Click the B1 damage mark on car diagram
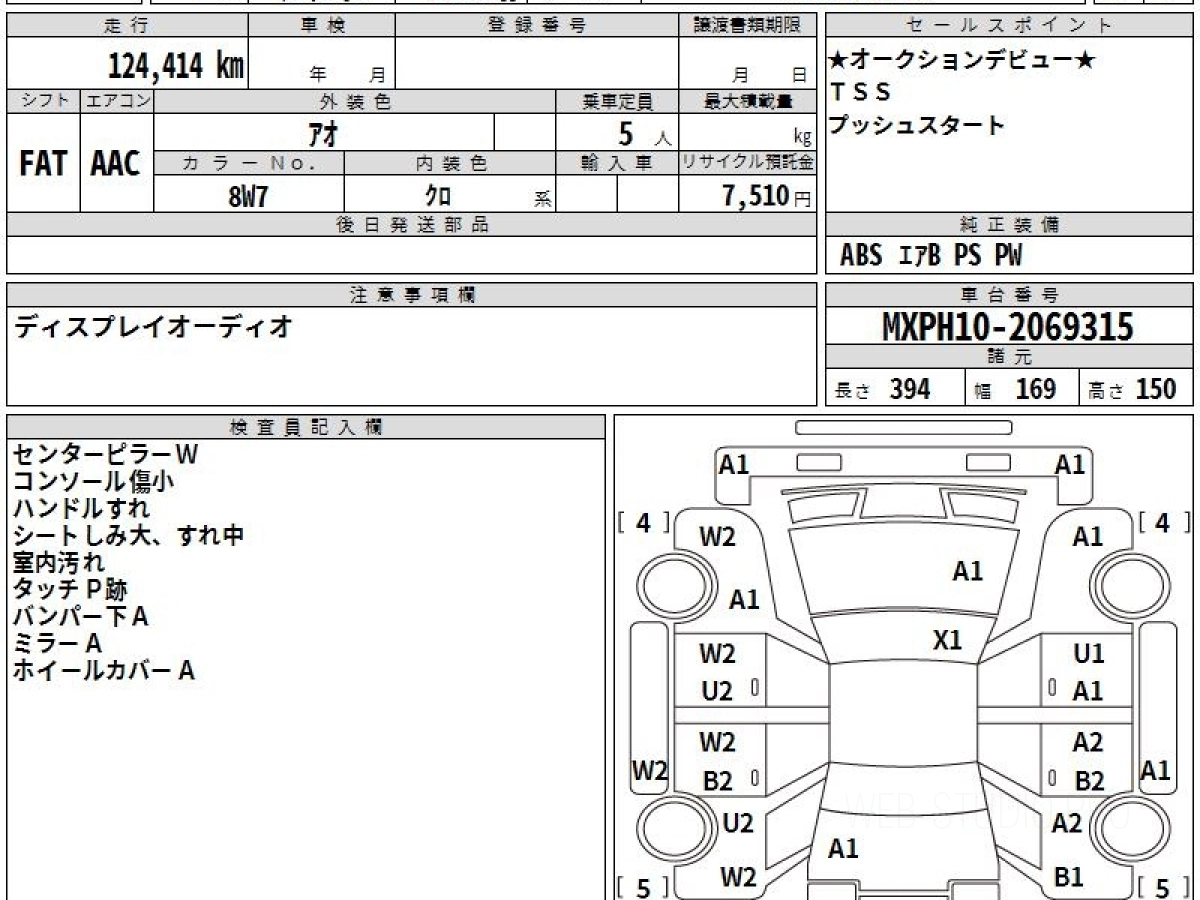Viewport: 1200px width, 900px height. pos(1069,877)
